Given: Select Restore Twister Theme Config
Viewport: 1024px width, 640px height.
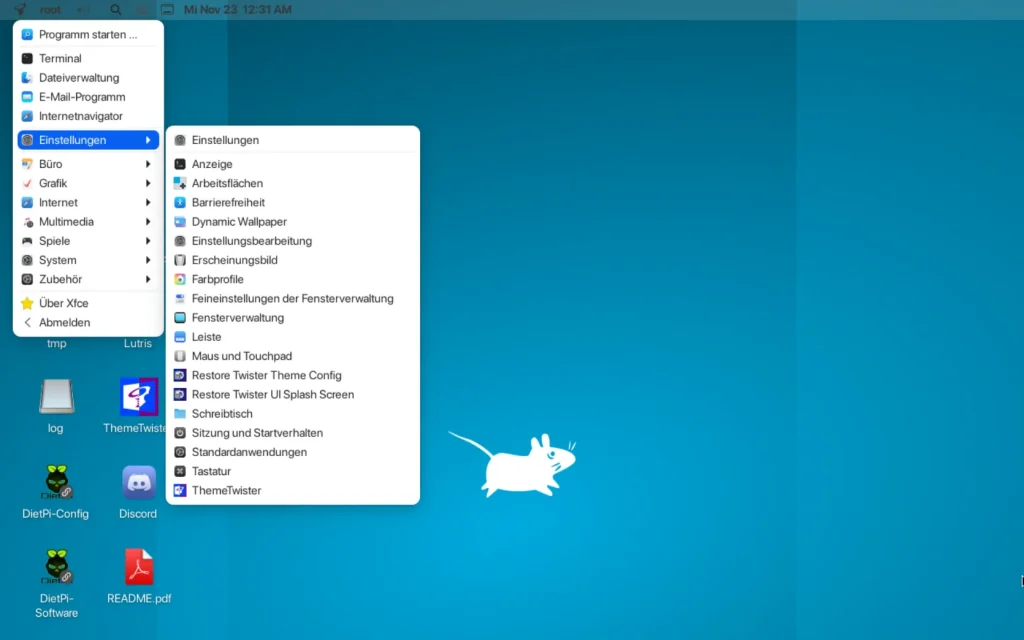Looking at the screenshot, I should point(266,375).
